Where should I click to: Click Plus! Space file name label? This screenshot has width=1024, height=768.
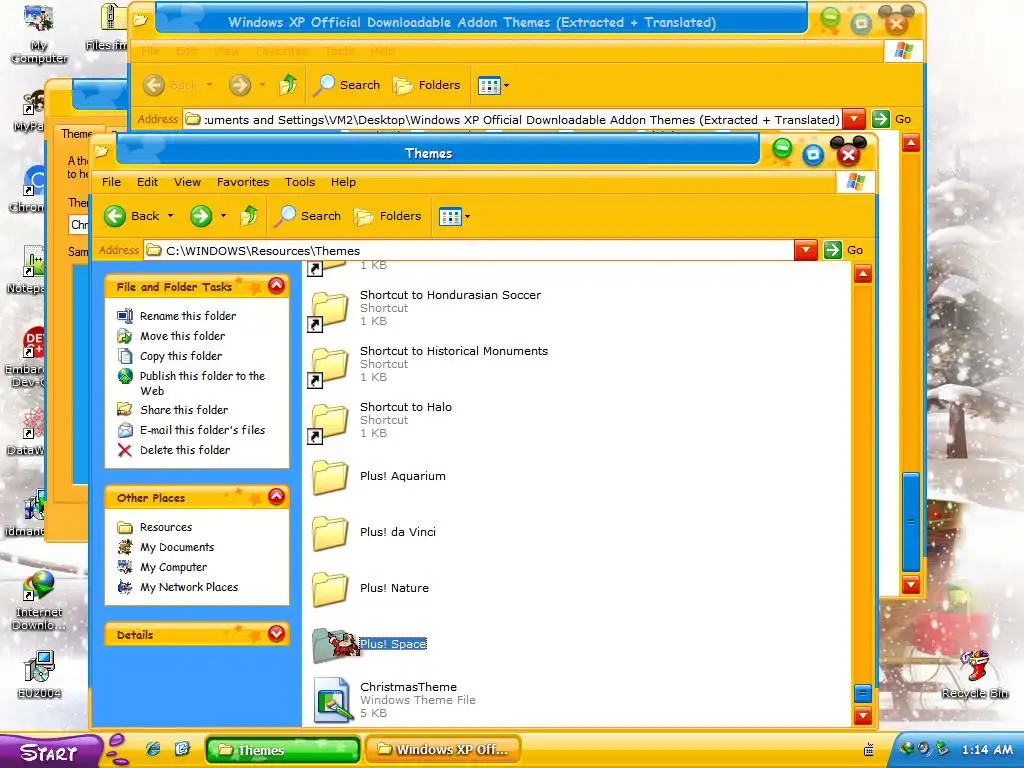point(393,644)
